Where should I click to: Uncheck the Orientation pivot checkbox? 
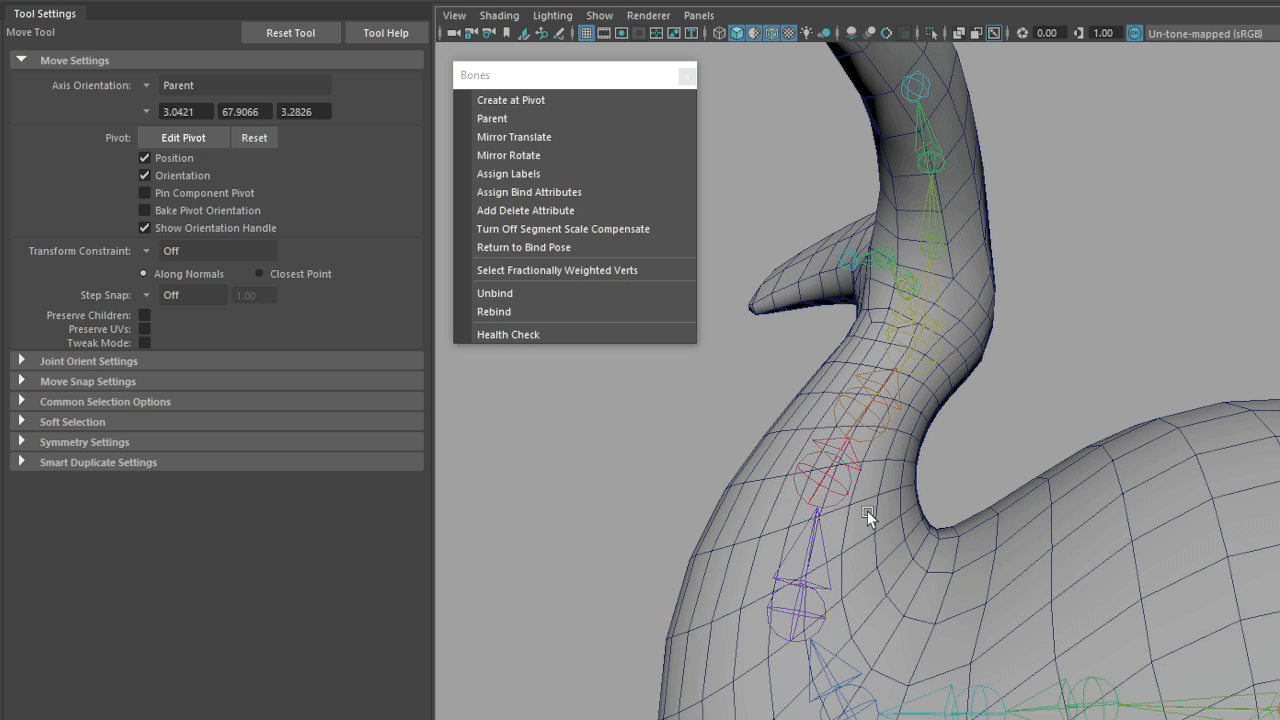point(144,175)
